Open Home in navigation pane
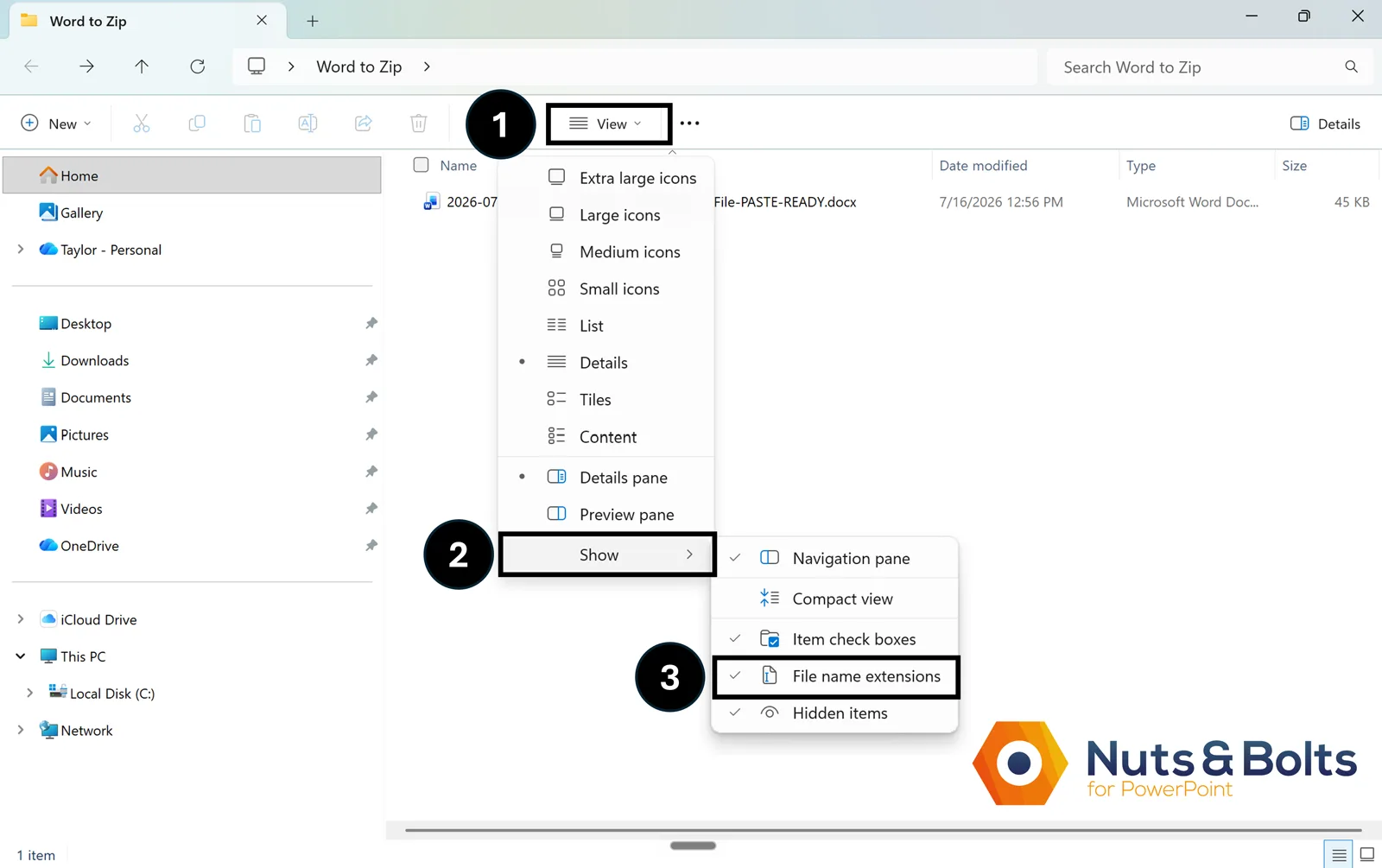 tap(192, 175)
